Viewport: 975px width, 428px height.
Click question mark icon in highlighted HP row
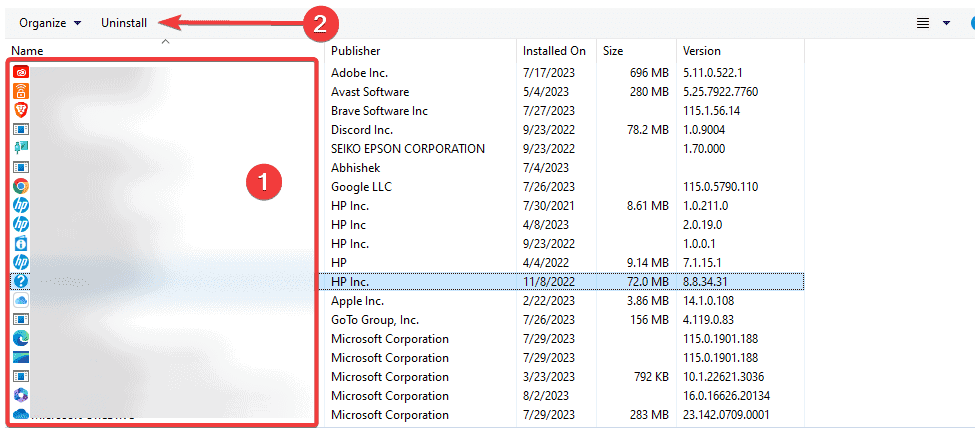[x=21, y=281]
